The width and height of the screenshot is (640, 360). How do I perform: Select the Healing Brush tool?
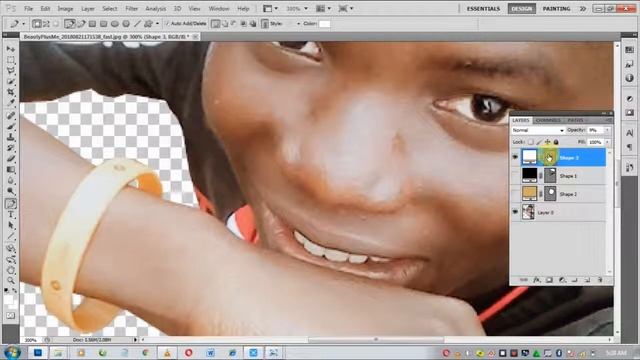pyautogui.click(x=11, y=116)
